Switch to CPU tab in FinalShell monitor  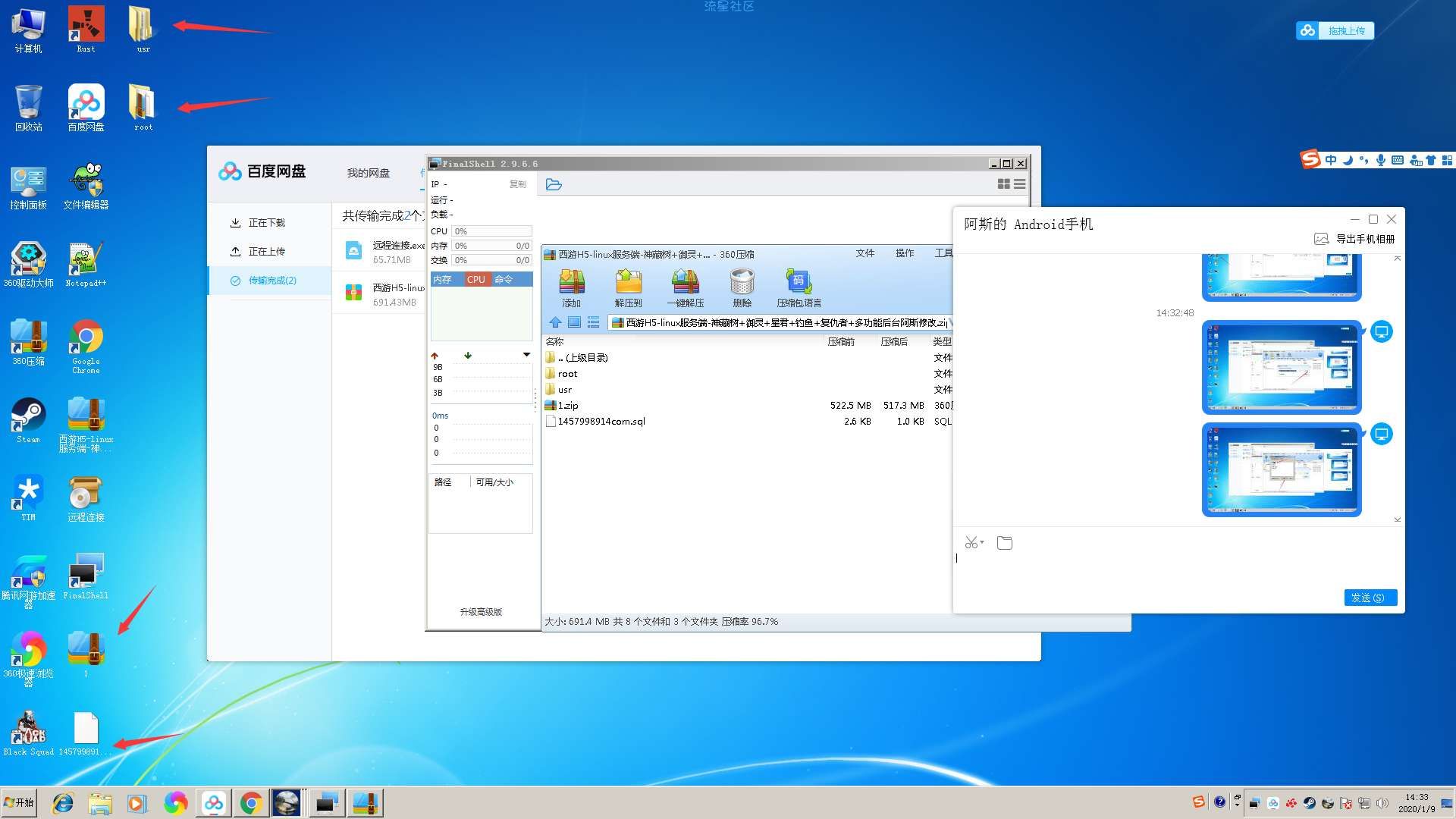pyautogui.click(x=476, y=280)
